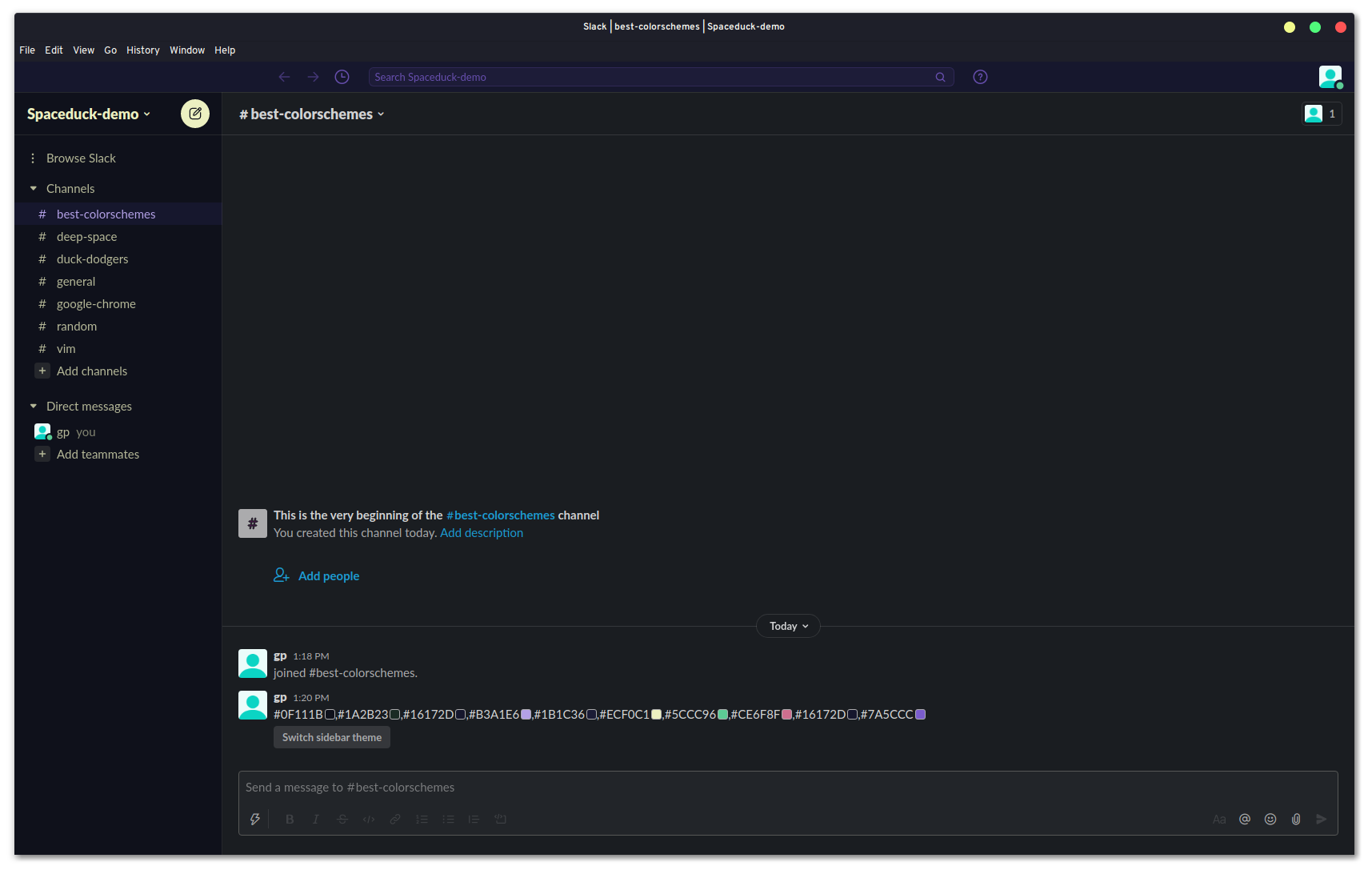Mention someone with @ icon
Viewport: 1372px width, 874px height.
(x=1245, y=819)
